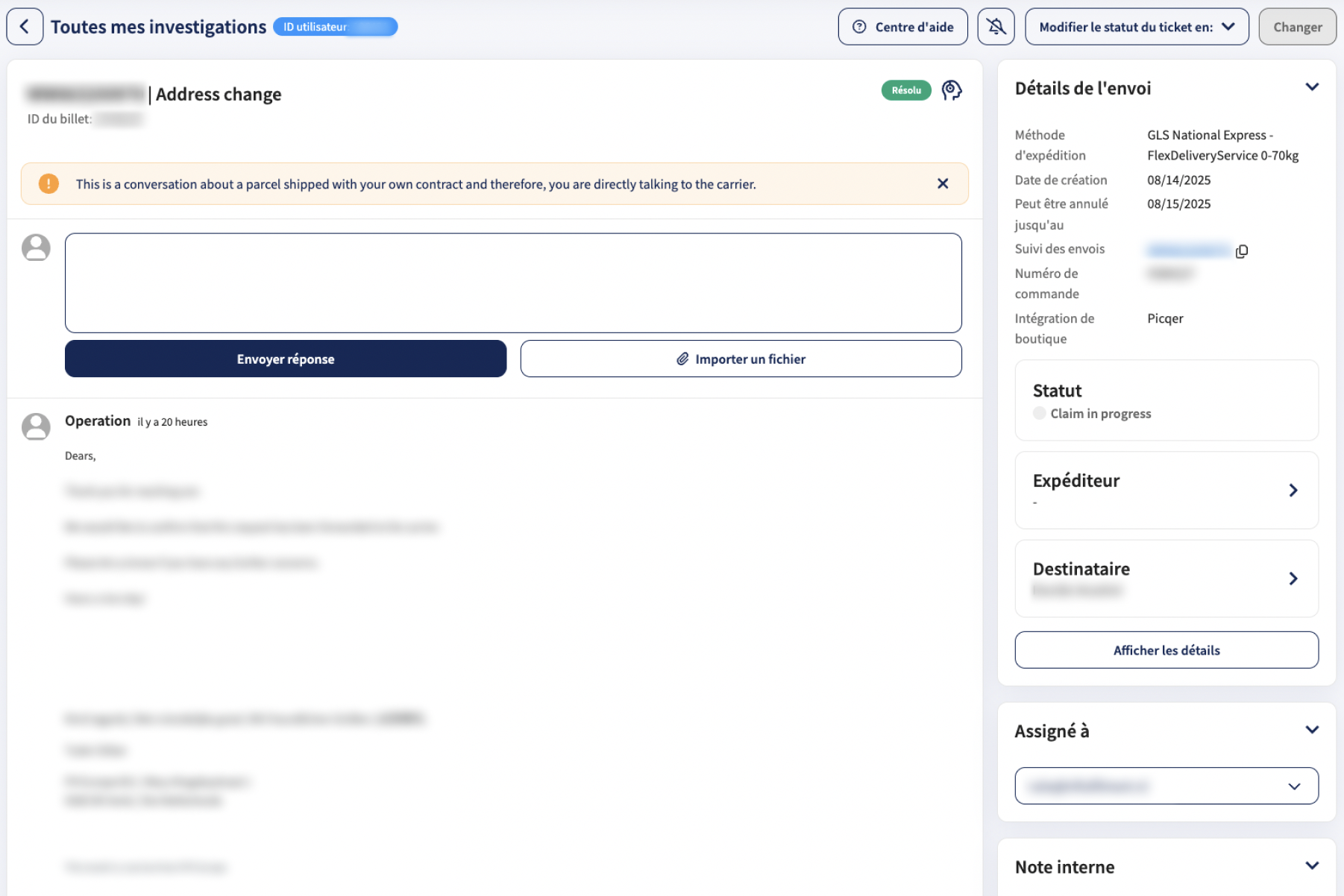The height and width of the screenshot is (896, 1344).
Task: Open the assignee selection dropdown
Action: coord(1166,786)
